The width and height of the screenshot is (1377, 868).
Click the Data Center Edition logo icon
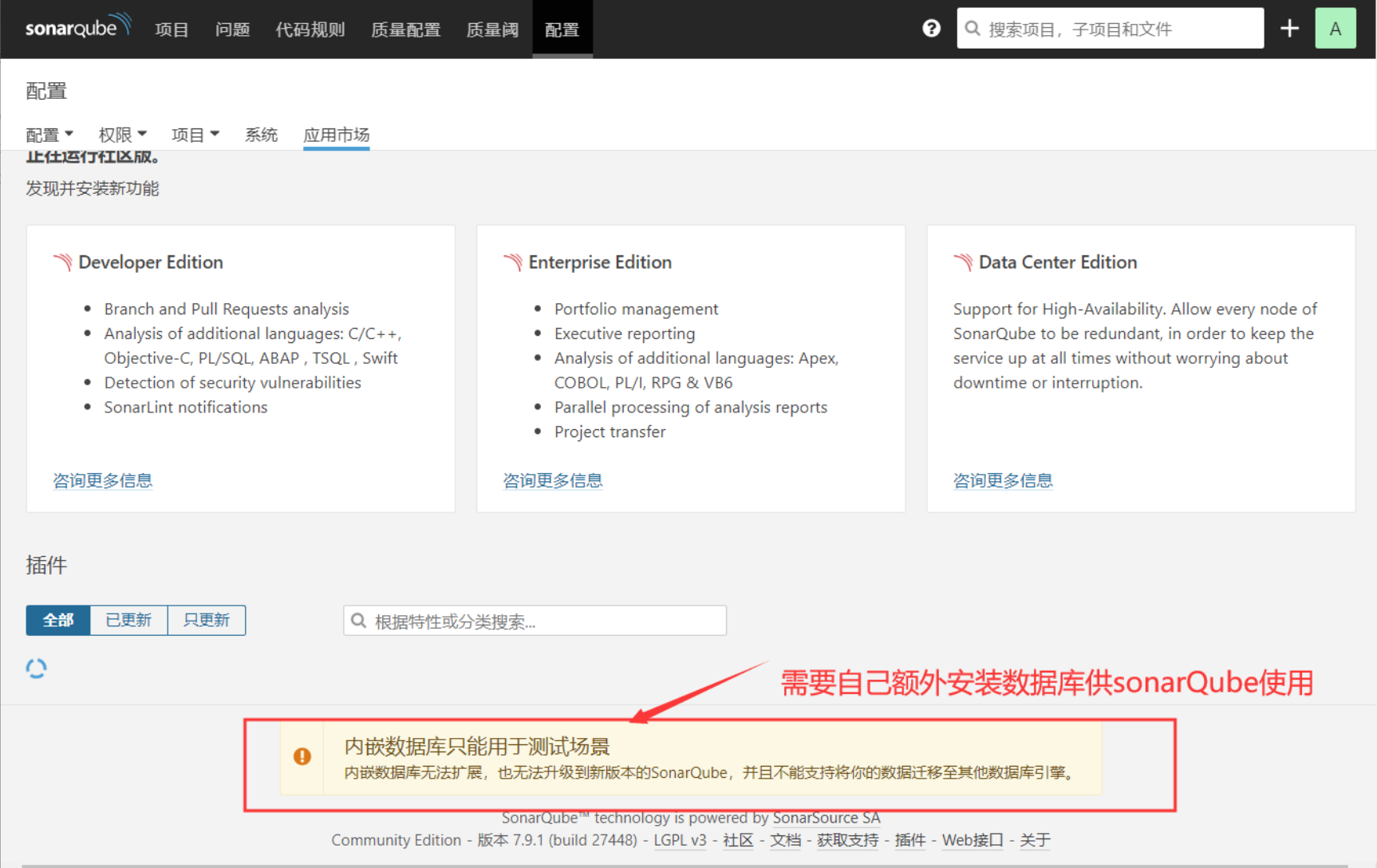click(963, 262)
